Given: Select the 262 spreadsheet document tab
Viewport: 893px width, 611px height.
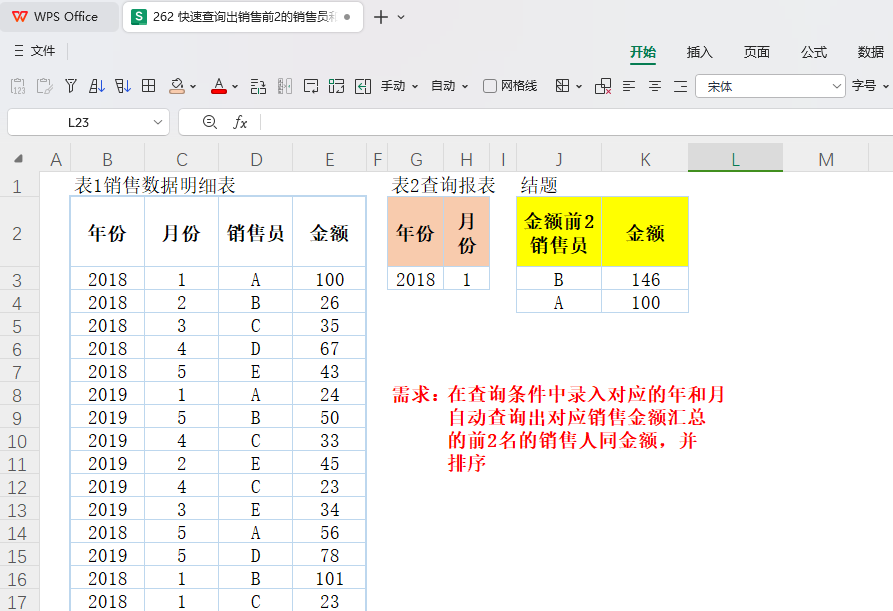Looking at the screenshot, I should [243, 17].
